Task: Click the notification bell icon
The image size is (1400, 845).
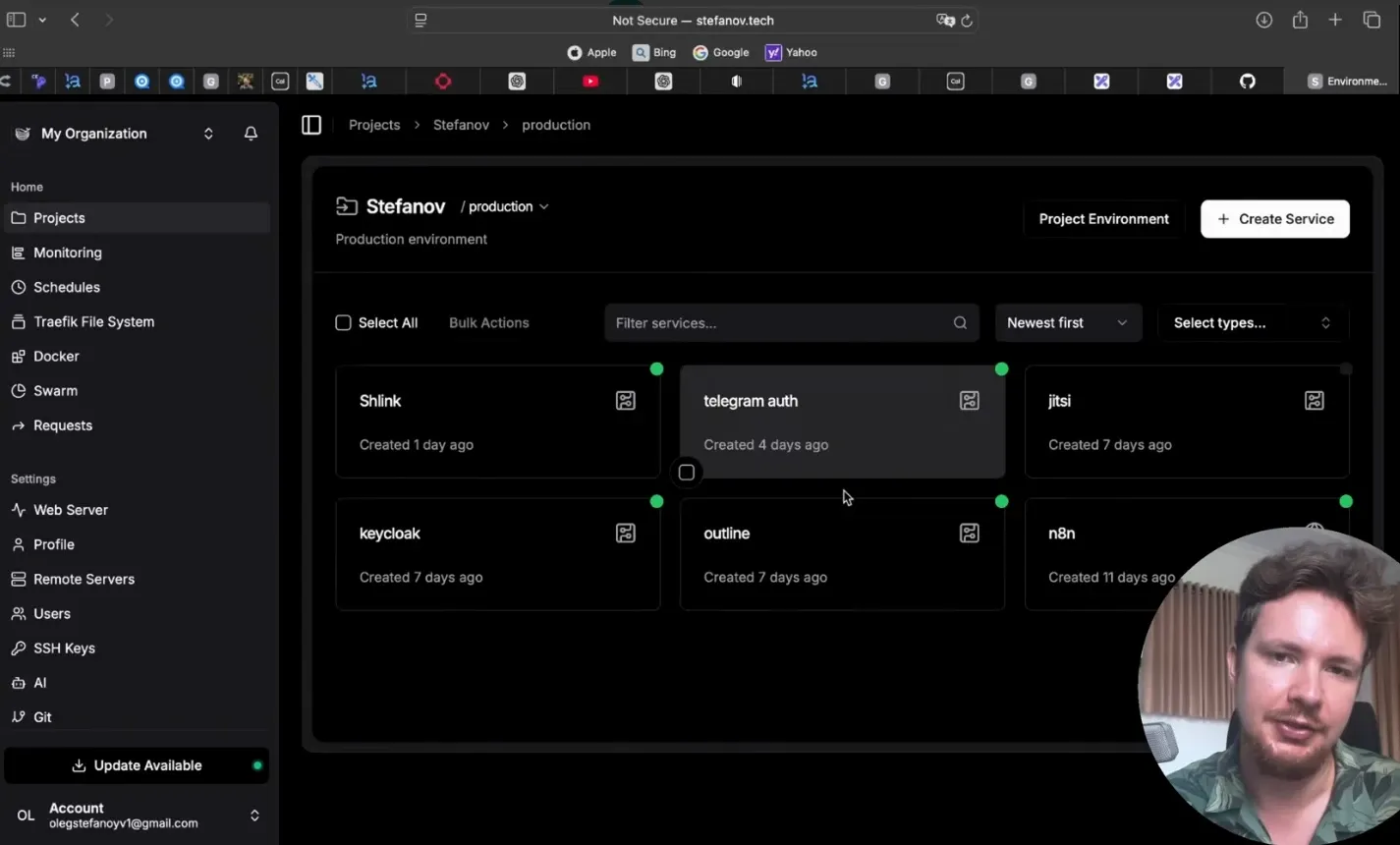Action: coord(251,134)
